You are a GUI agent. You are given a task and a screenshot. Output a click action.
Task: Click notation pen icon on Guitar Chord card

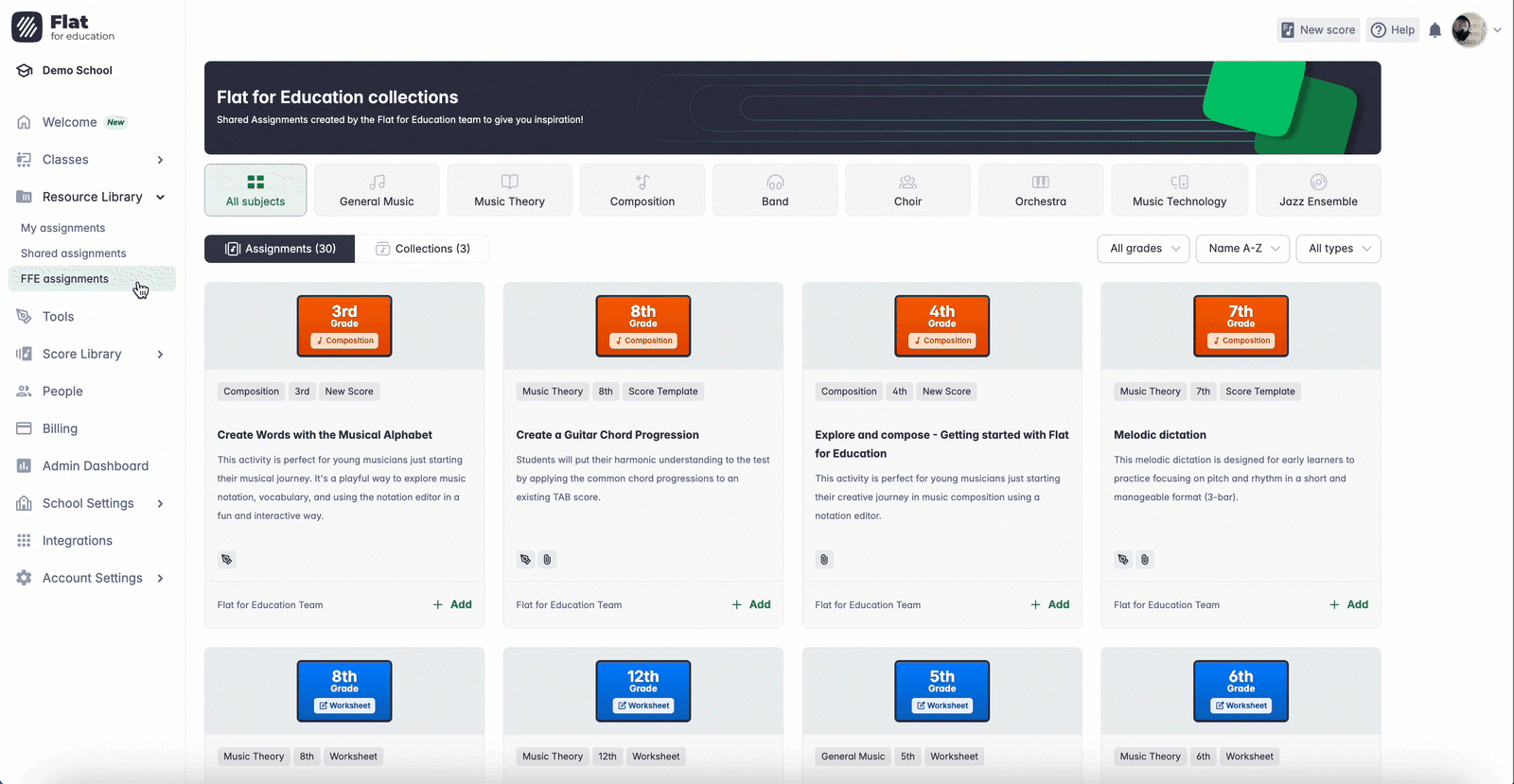tap(525, 560)
